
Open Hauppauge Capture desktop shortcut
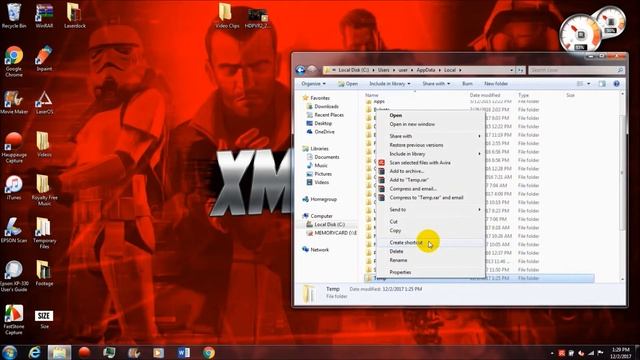click(x=14, y=148)
